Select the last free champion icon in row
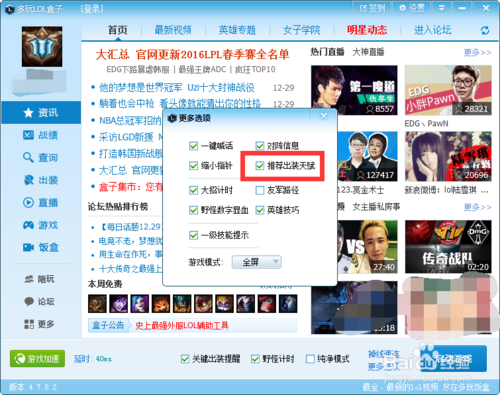Viewport: 500px width, 395px height. point(288,303)
